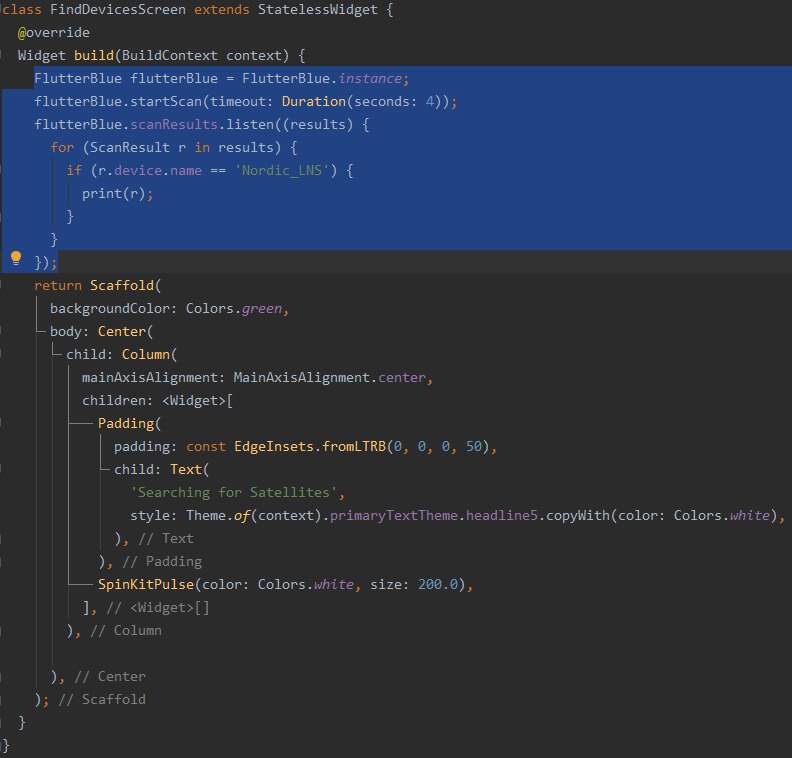Image resolution: width=792 pixels, height=758 pixels.
Task: Click 'device' in r.device.name
Action: 138,171
